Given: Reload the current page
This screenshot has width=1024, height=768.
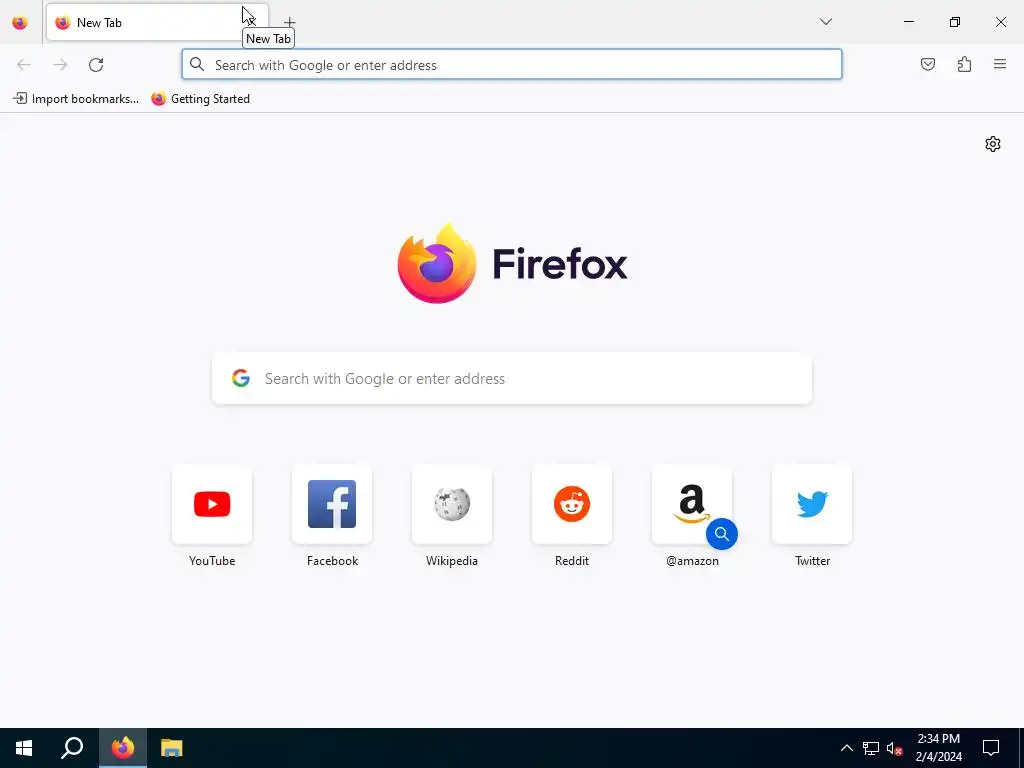Looking at the screenshot, I should pyautogui.click(x=96, y=65).
